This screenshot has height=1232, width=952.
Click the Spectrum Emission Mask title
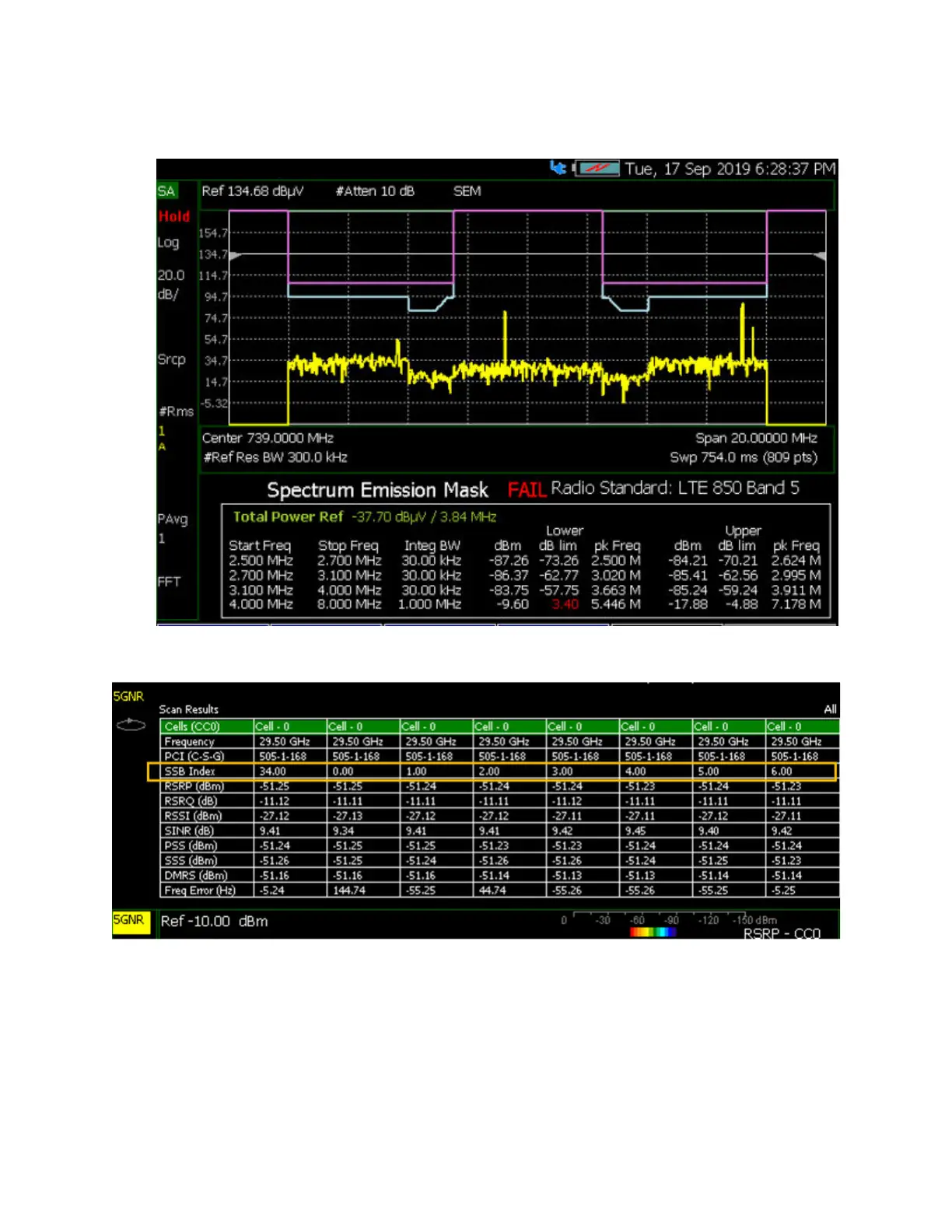(377, 490)
